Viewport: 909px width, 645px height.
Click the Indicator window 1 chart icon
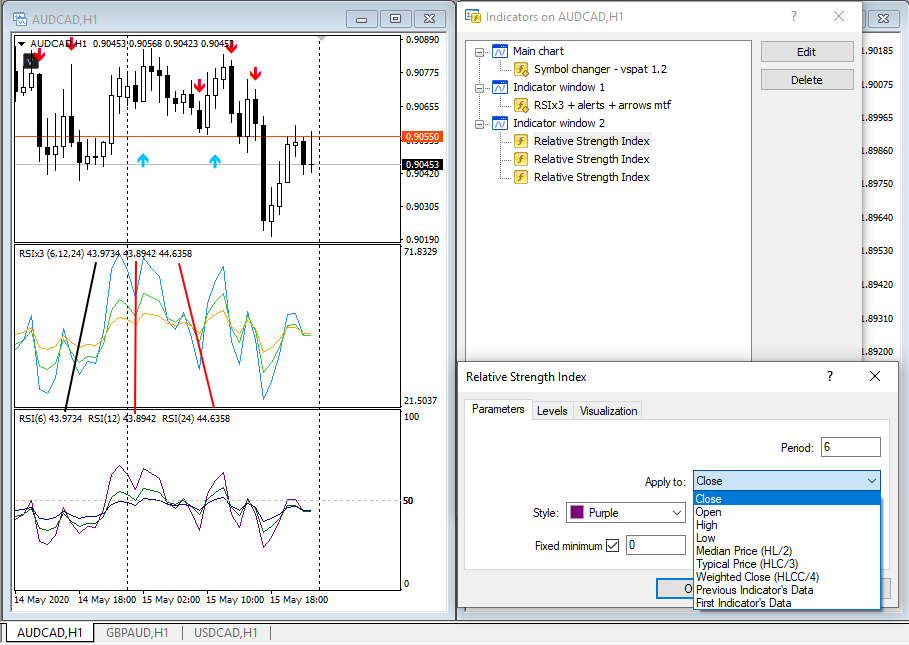499,87
